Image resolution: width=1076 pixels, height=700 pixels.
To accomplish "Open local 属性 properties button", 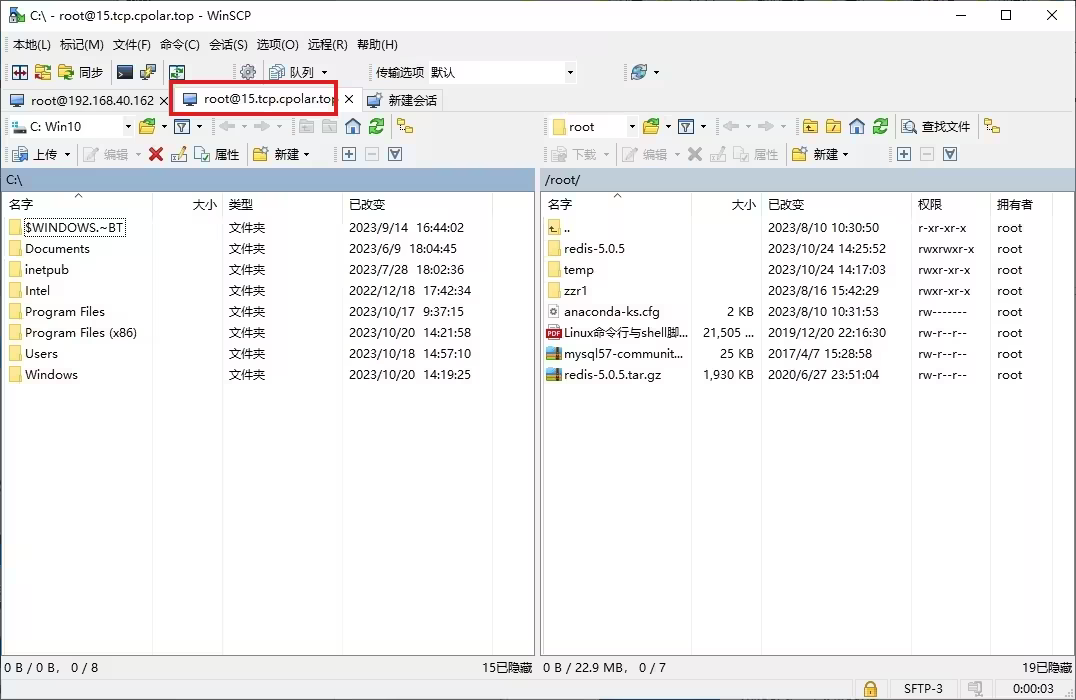I will point(217,154).
